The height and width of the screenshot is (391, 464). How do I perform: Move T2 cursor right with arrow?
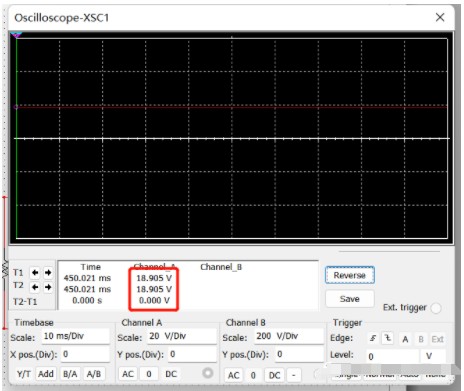(48, 287)
